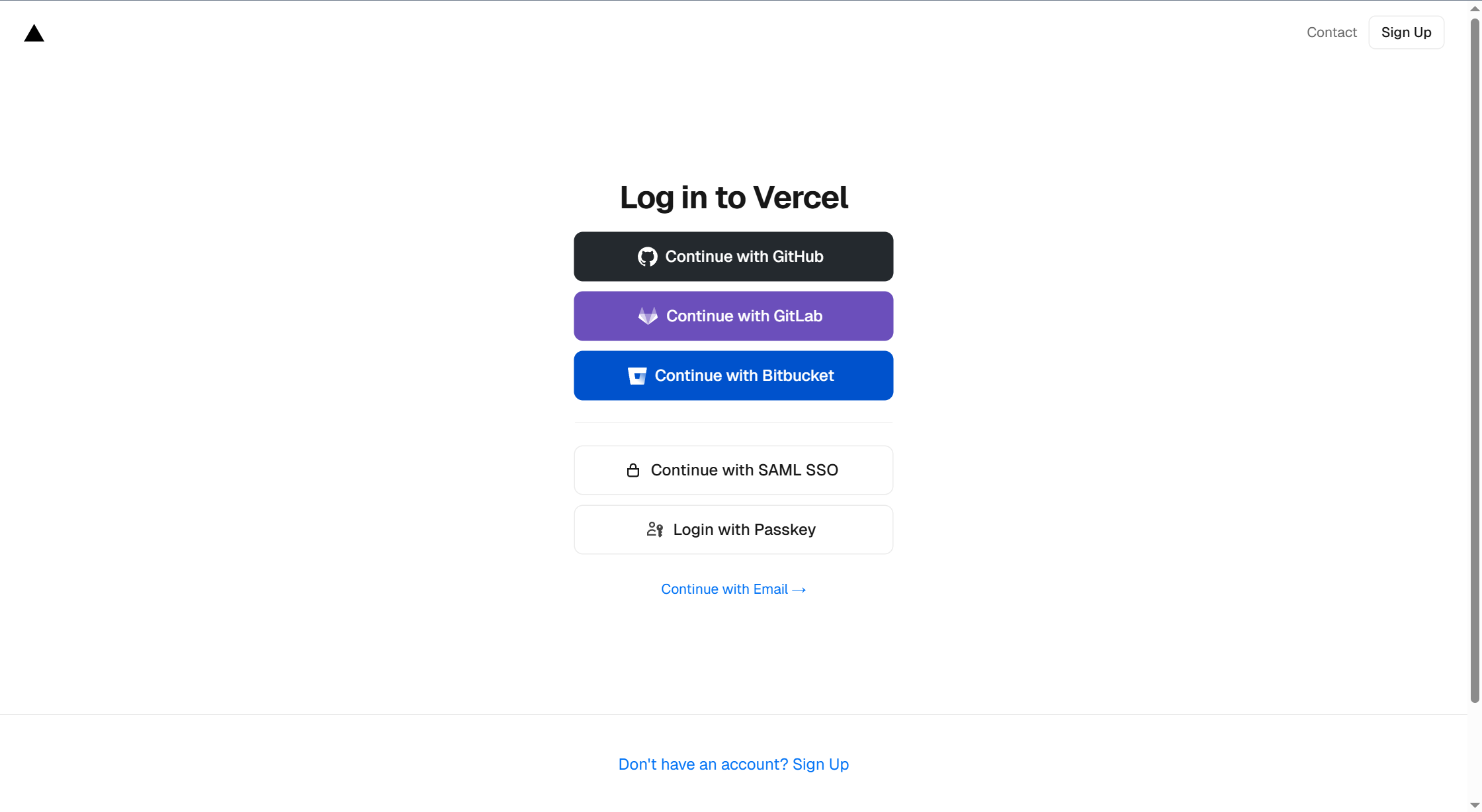The image size is (1482, 812).
Task: Click the SAML SSO lock icon
Action: pos(633,470)
